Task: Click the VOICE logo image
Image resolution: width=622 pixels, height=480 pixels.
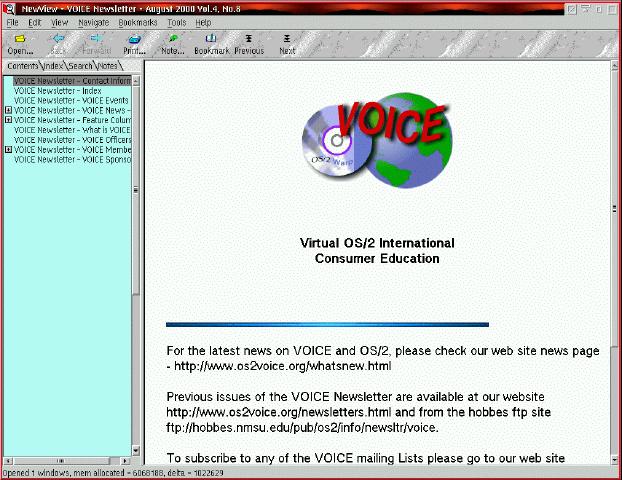Action: coord(377,140)
